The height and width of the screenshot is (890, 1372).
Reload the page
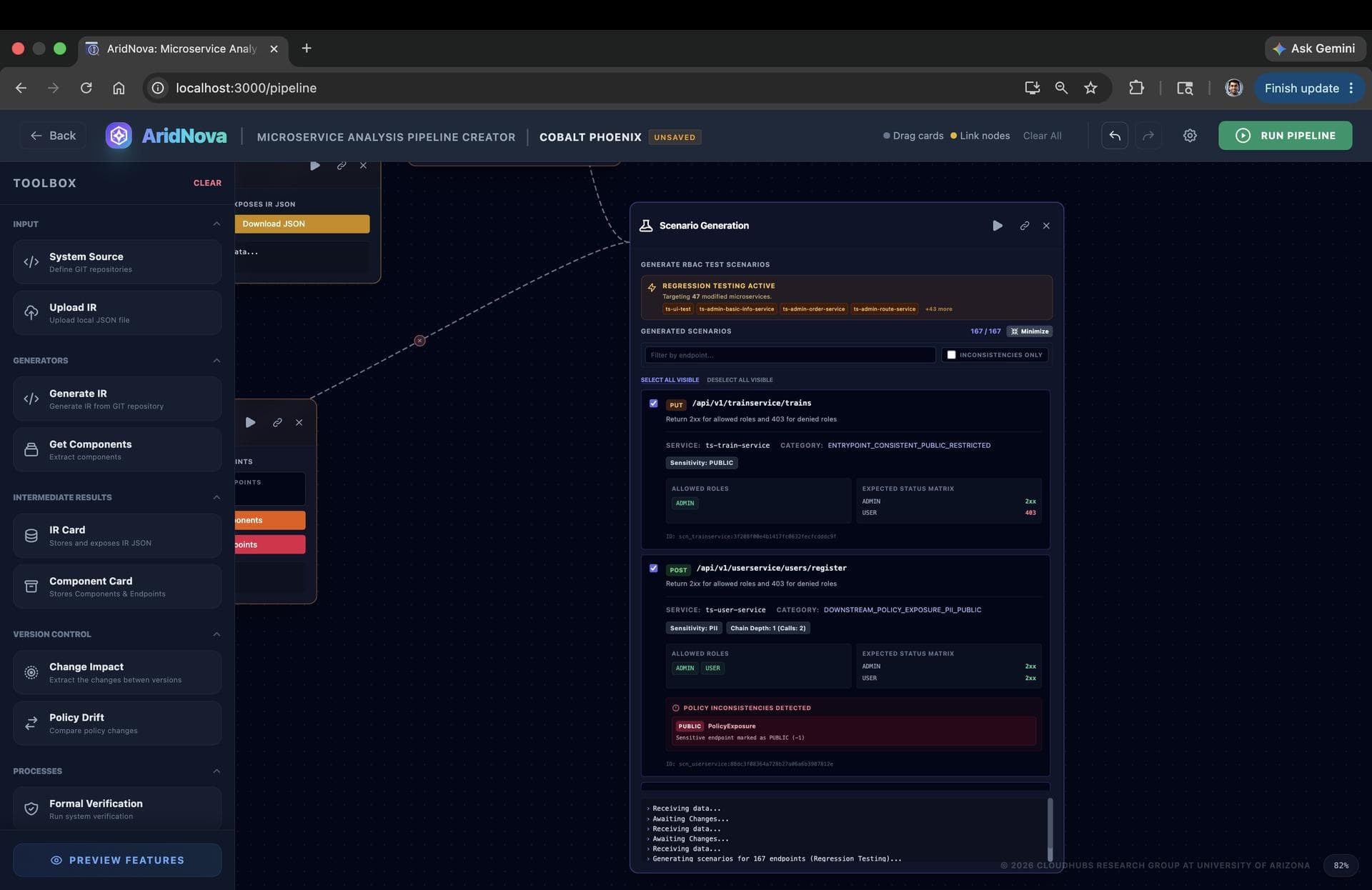pyautogui.click(x=86, y=88)
